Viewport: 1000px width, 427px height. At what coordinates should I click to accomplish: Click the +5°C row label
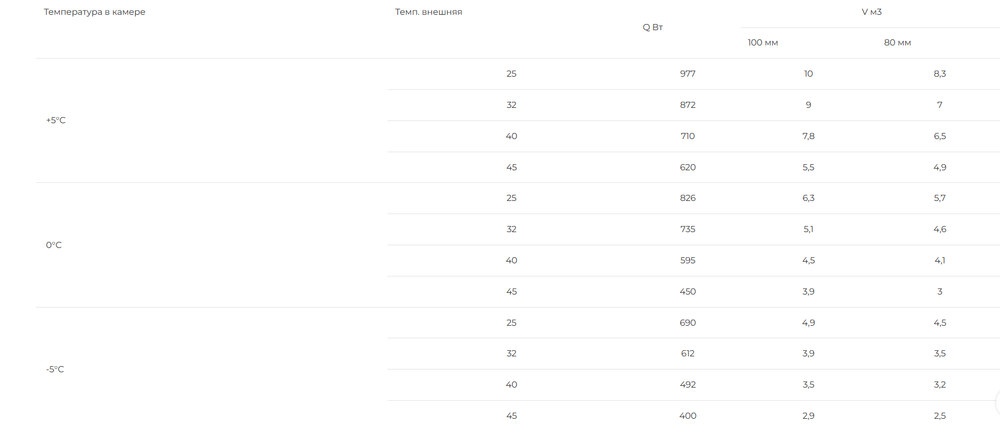coord(55,120)
